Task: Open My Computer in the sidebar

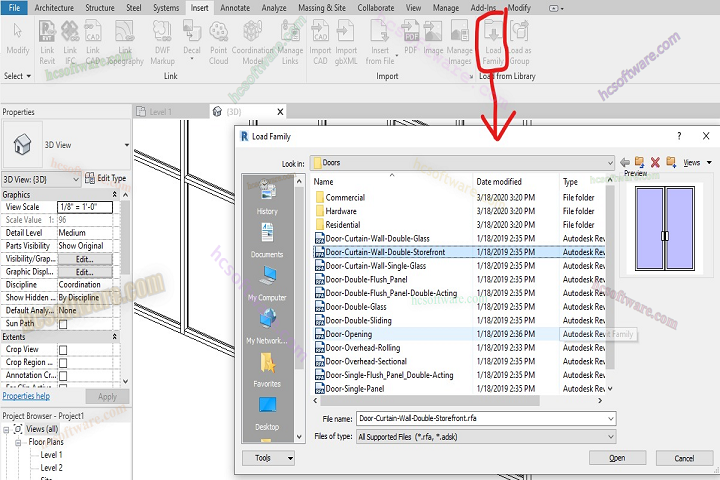Action: (x=267, y=283)
